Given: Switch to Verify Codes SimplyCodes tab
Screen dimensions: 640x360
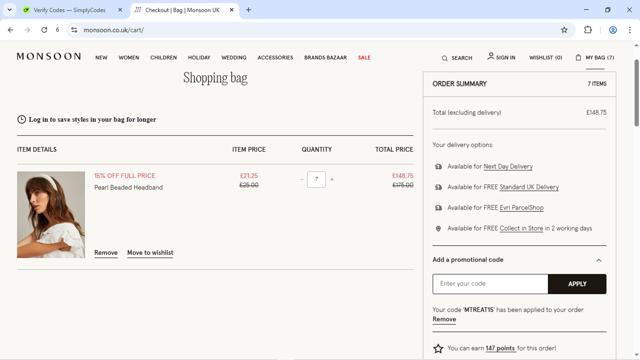Looking at the screenshot, I should coord(69,10).
